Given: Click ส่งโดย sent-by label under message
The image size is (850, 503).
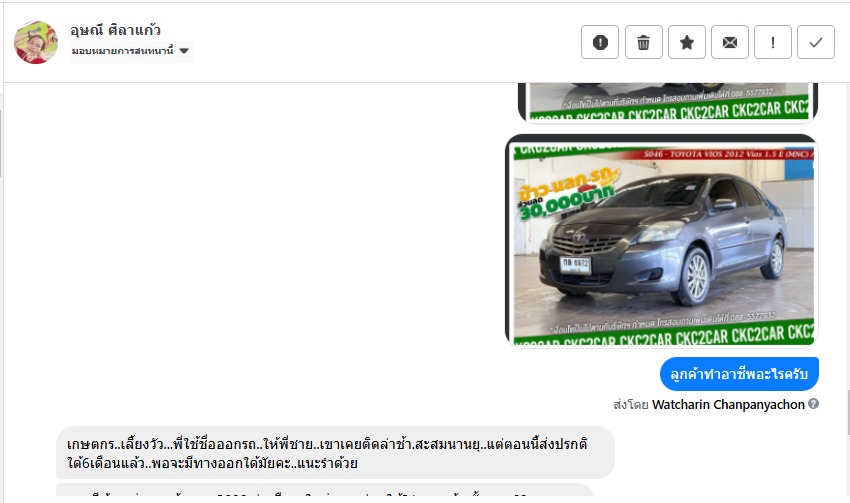Looking at the screenshot, I should 631,405.
